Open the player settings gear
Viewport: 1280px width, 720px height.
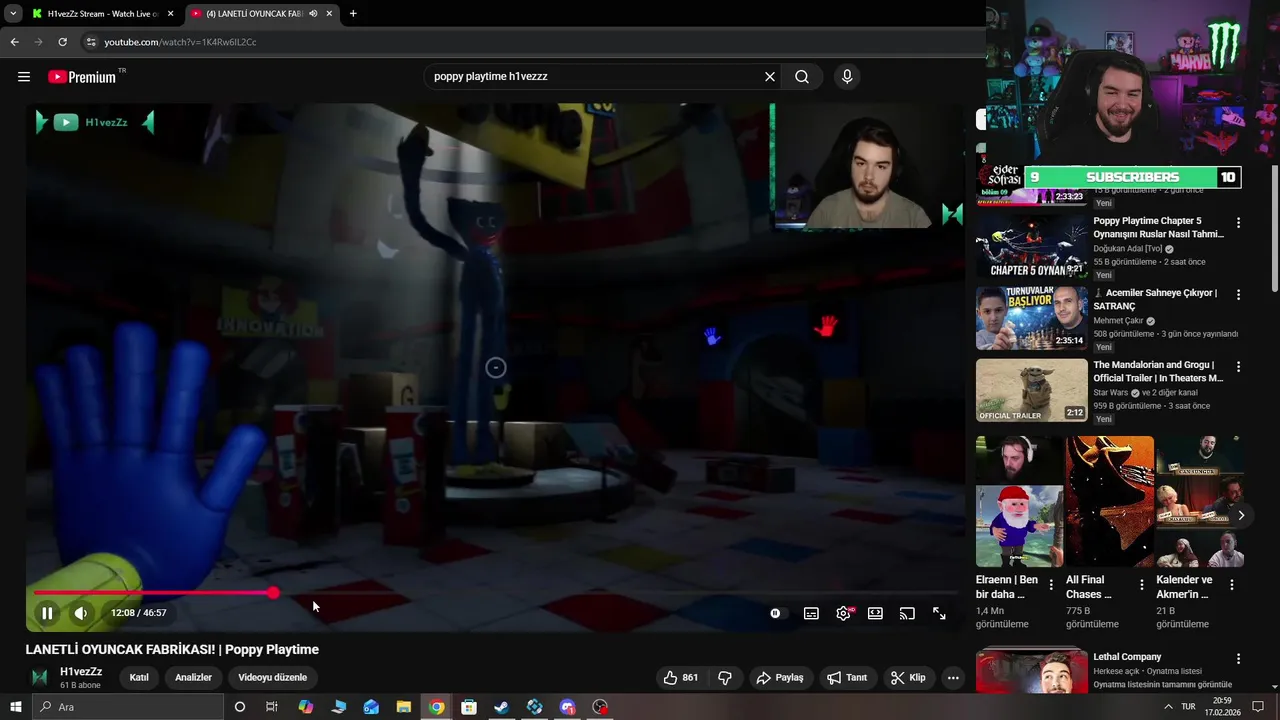tap(843, 613)
